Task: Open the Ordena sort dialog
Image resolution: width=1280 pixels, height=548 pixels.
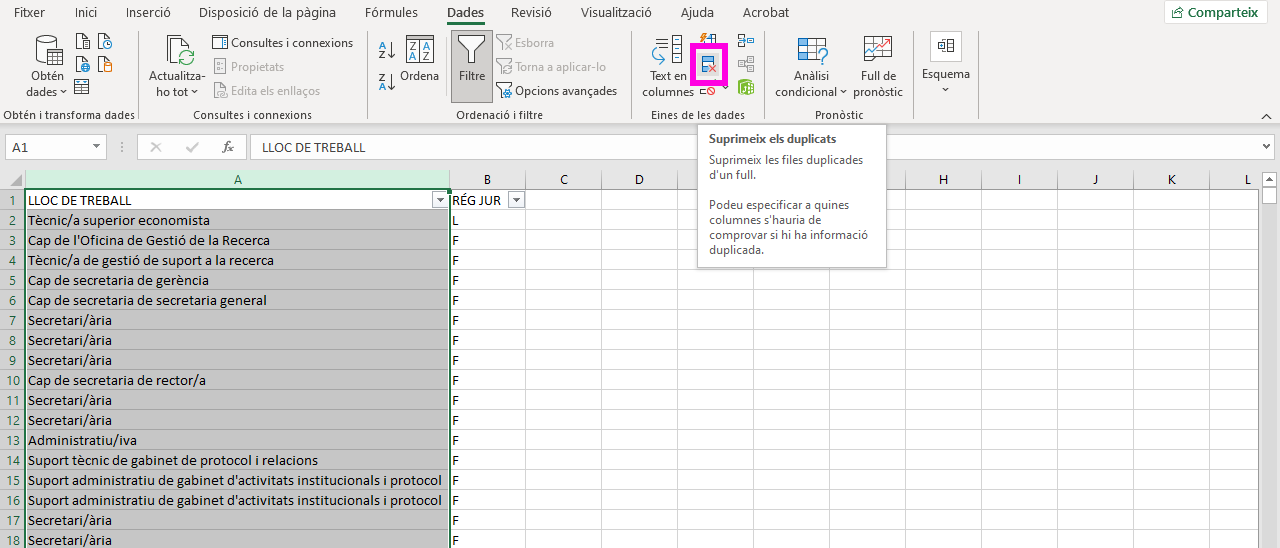Action: 419,62
